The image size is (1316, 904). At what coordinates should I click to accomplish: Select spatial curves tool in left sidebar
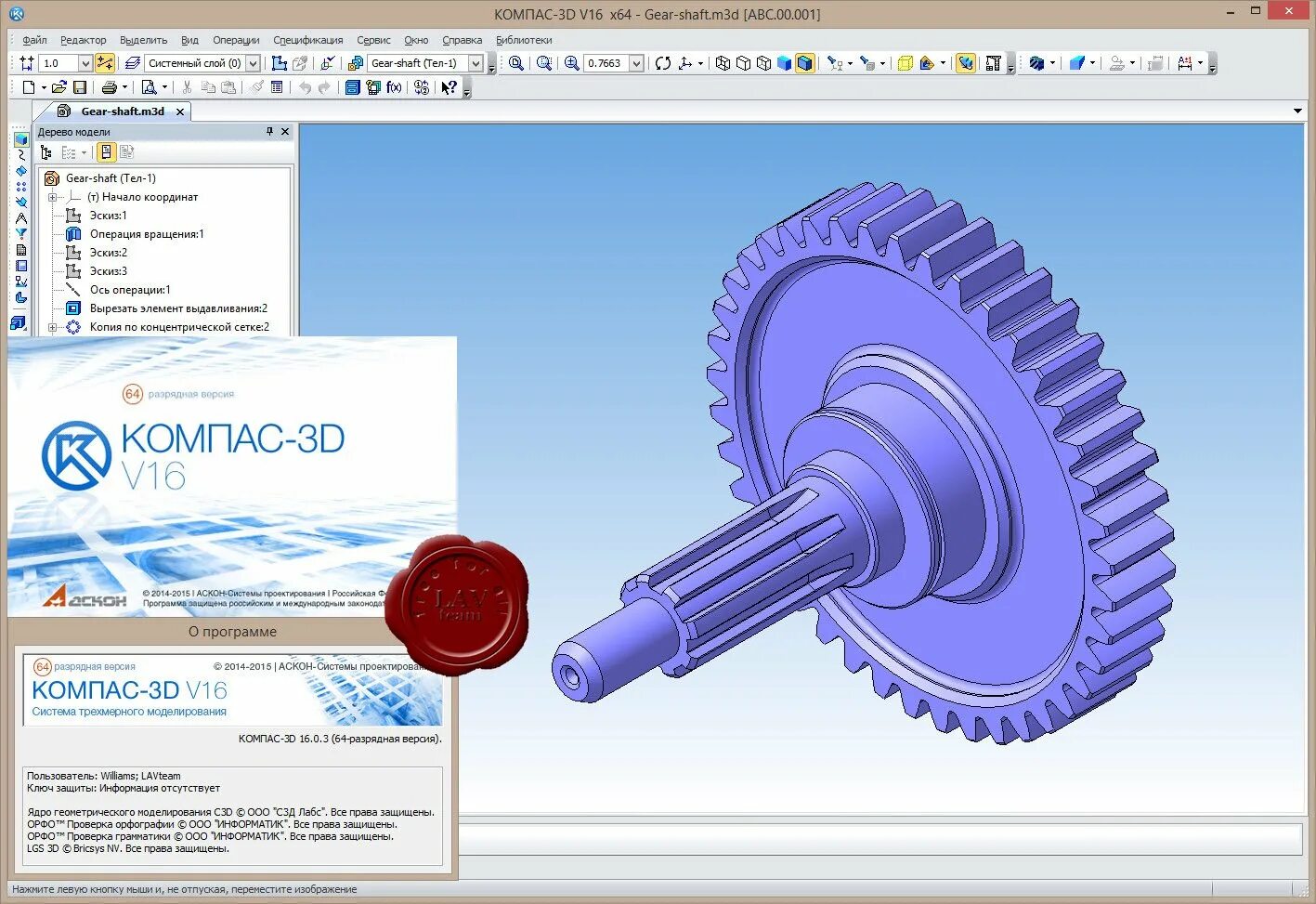point(20,155)
